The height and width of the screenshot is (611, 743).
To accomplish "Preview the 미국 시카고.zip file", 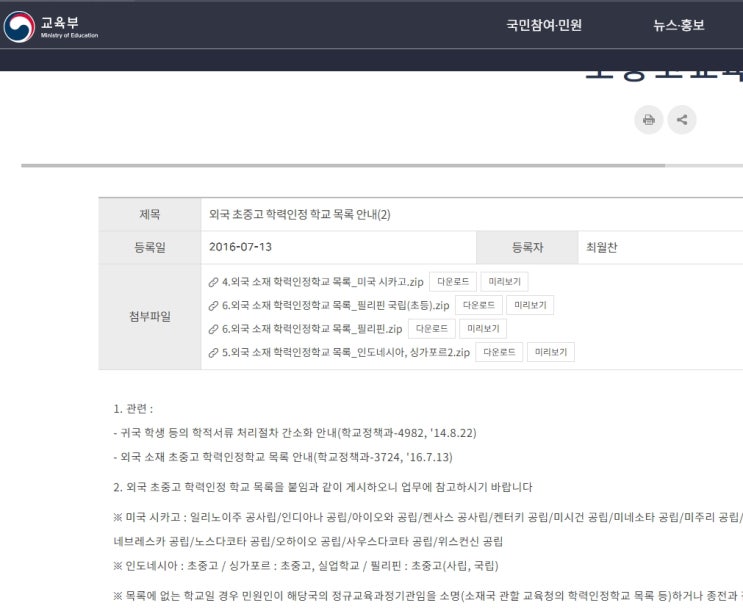I will [505, 282].
